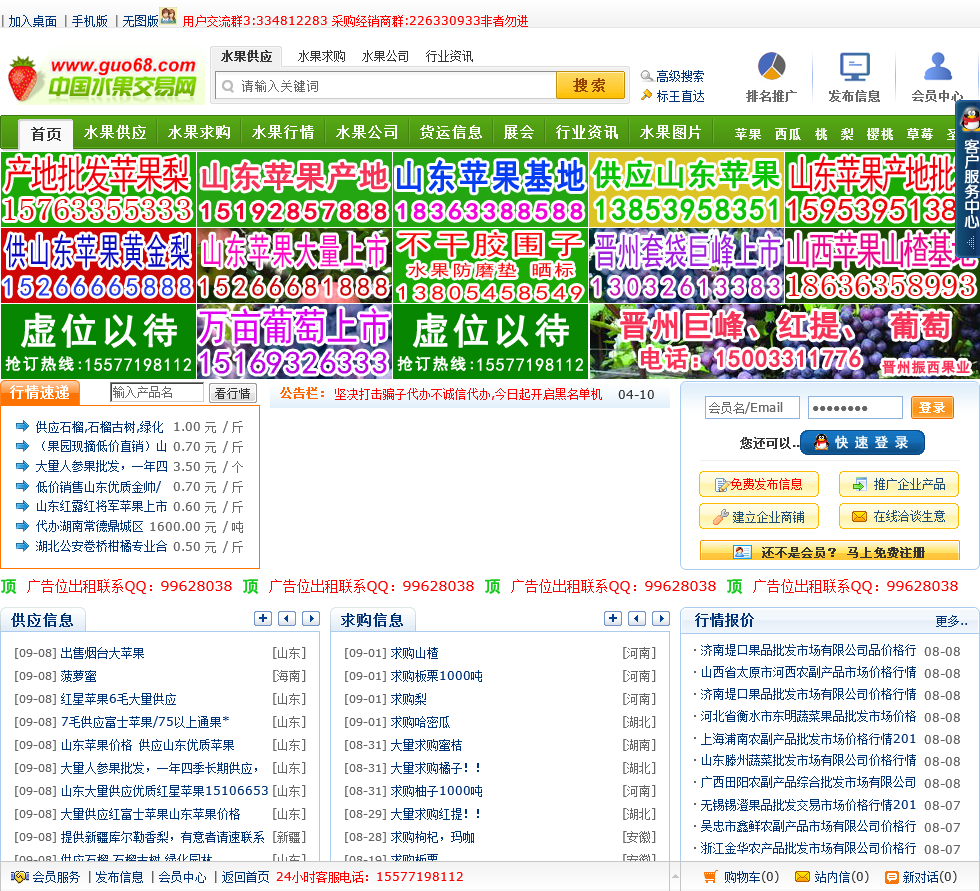980x891 pixels.
Task: Select the 水果供应 search tab
Action: pyautogui.click(x=246, y=56)
